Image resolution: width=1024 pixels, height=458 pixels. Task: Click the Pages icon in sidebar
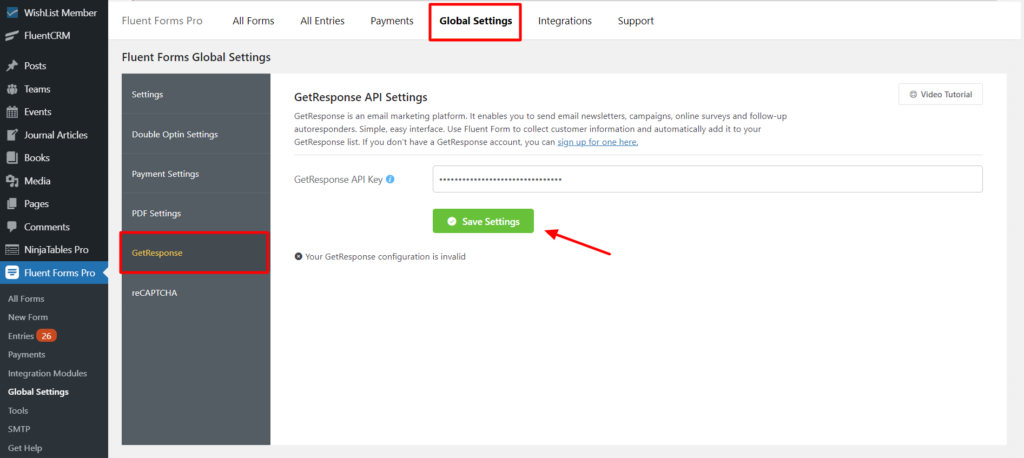[x=12, y=204]
